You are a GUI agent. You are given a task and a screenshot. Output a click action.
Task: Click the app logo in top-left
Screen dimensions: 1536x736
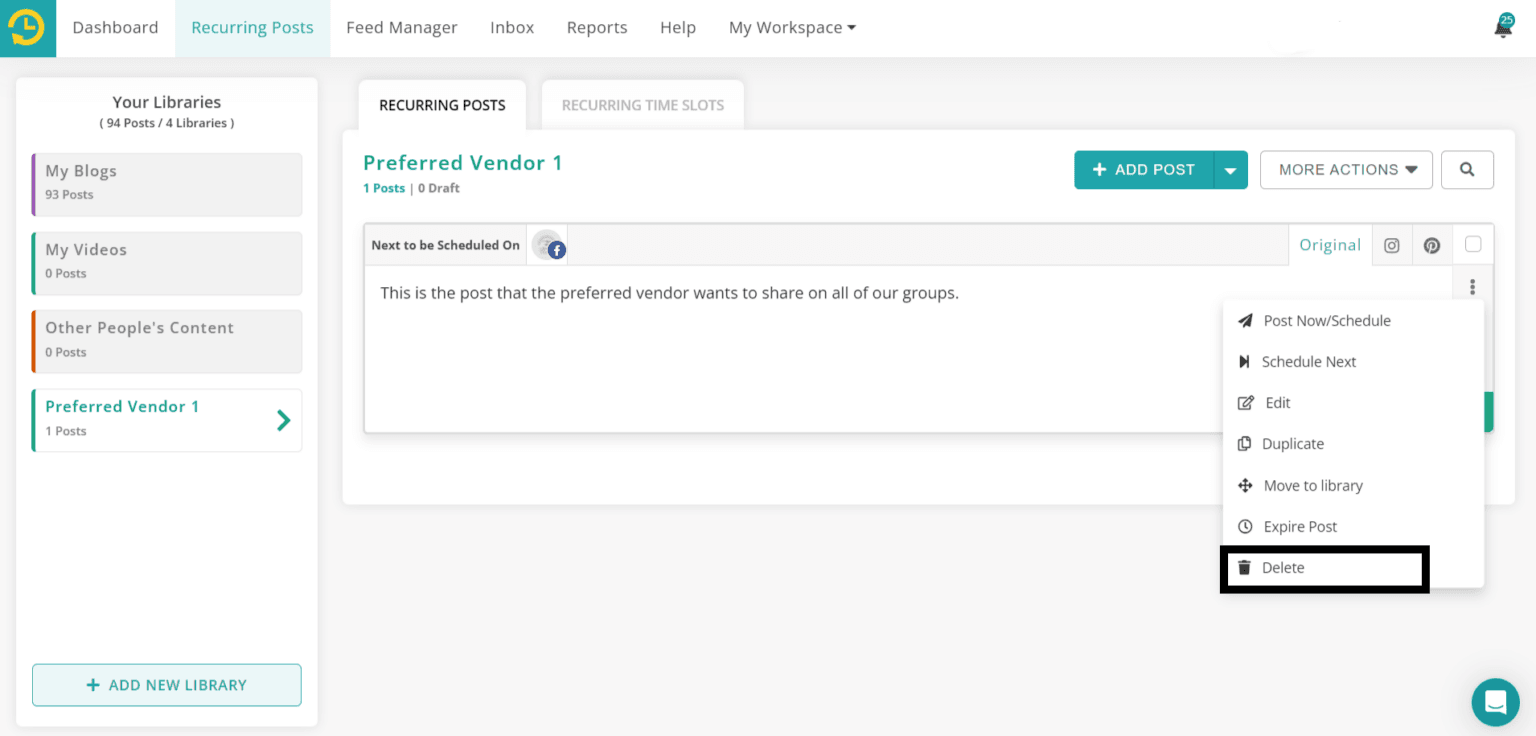27,28
